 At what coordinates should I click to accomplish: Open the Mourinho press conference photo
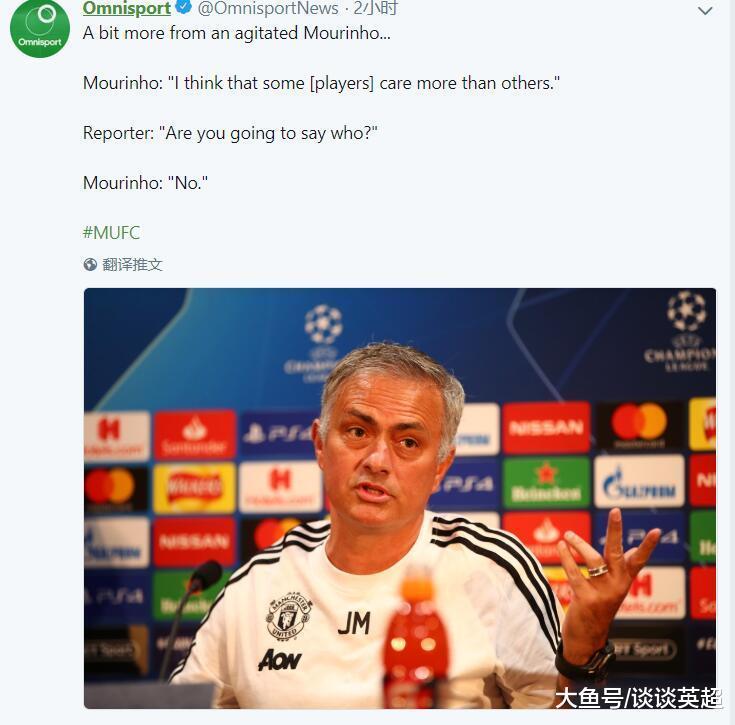(x=400, y=498)
